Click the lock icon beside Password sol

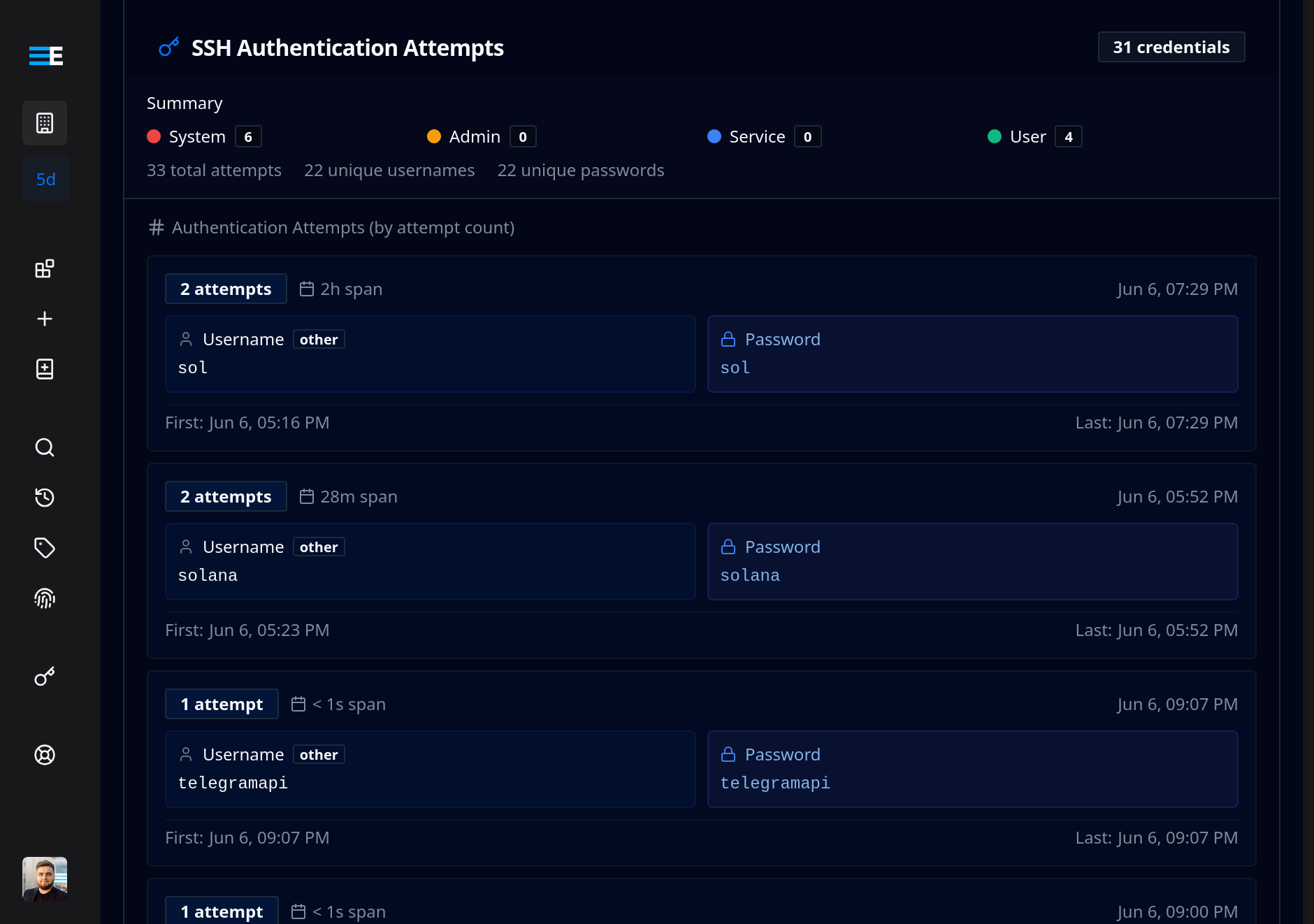(x=728, y=339)
